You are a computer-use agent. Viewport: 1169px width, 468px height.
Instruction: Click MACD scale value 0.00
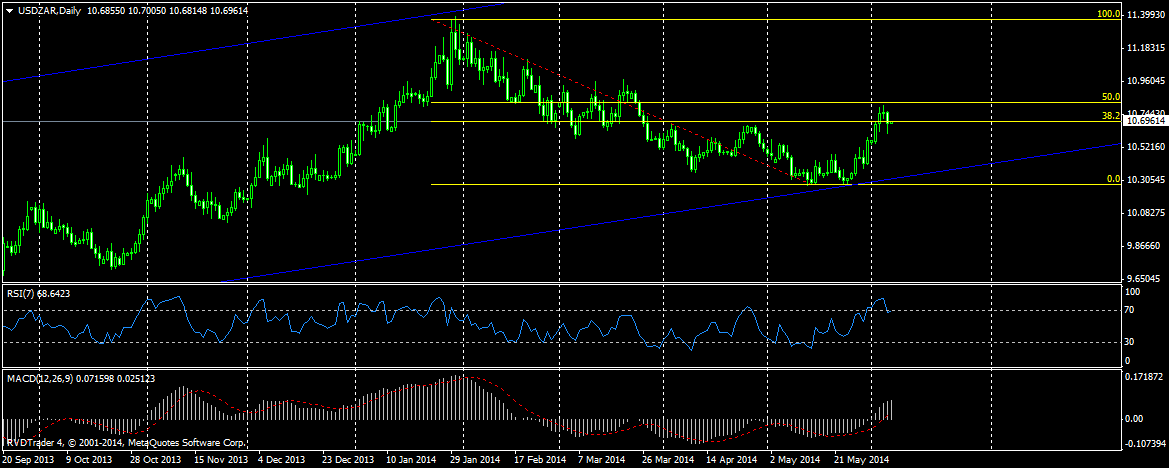point(1136,418)
